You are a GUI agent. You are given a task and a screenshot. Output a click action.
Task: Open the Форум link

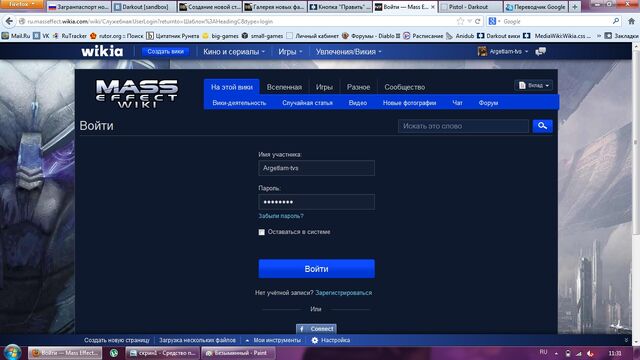coord(488,103)
